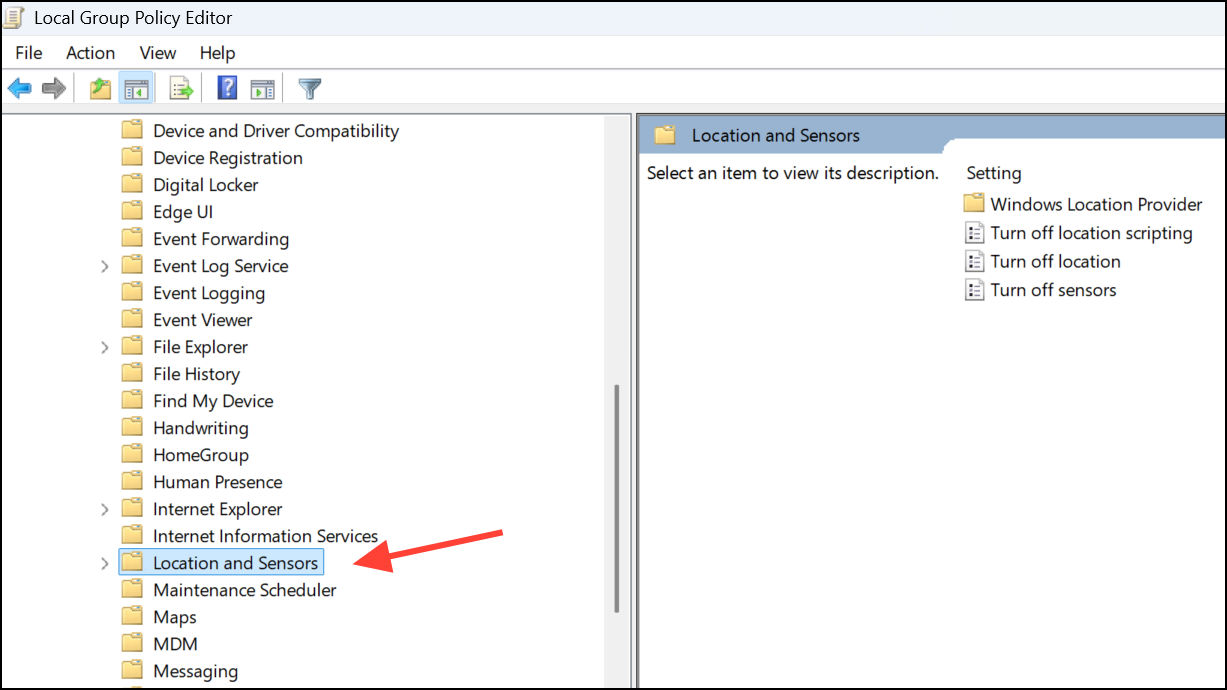1227x690 pixels.
Task: Select the Find My Device tree item
Action: tap(213, 400)
